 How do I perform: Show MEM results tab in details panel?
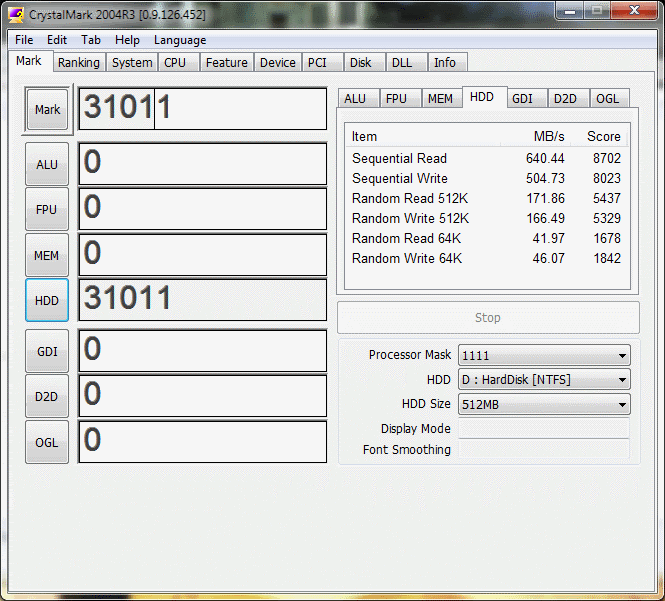pyautogui.click(x=440, y=98)
